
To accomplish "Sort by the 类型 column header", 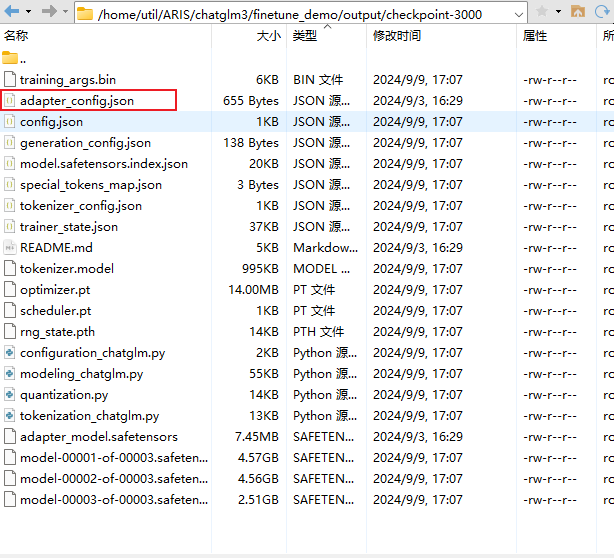I will pyautogui.click(x=305, y=36).
